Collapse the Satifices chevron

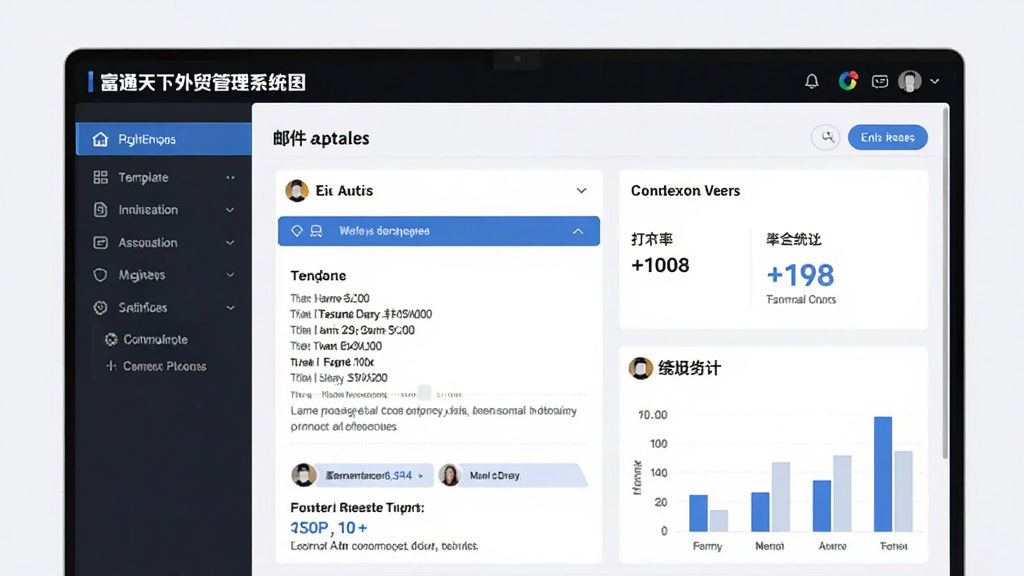click(x=230, y=308)
